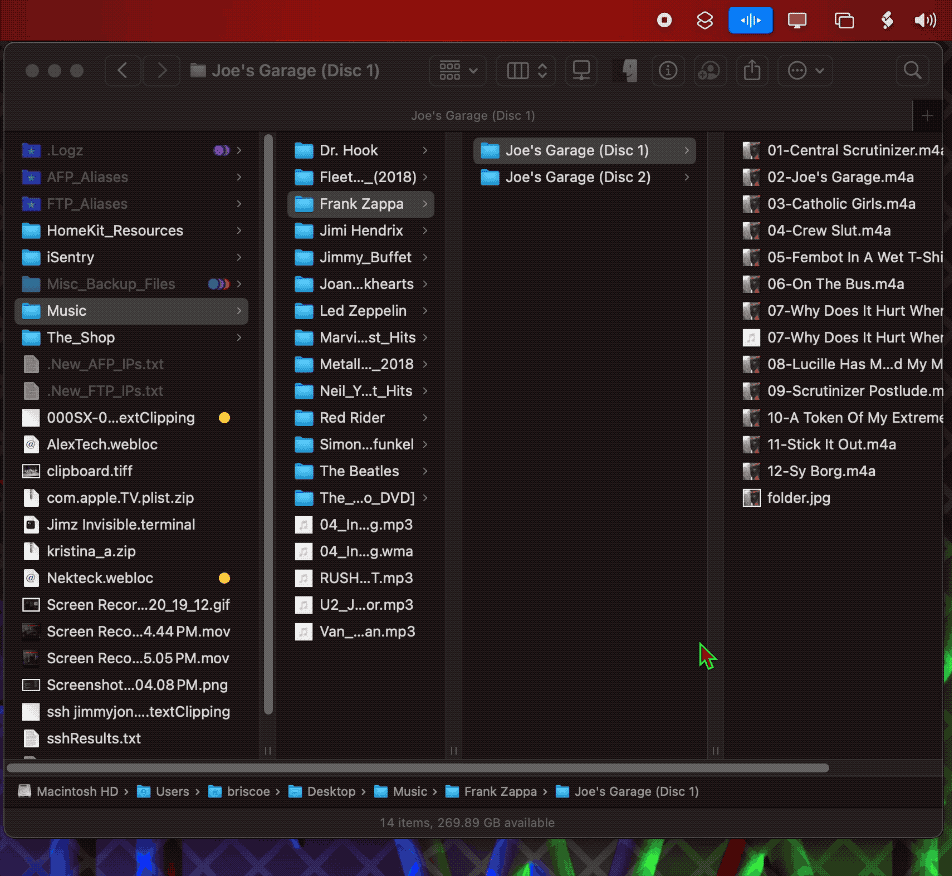
Task: Open the Dr. Hook folder
Action: coord(361,151)
